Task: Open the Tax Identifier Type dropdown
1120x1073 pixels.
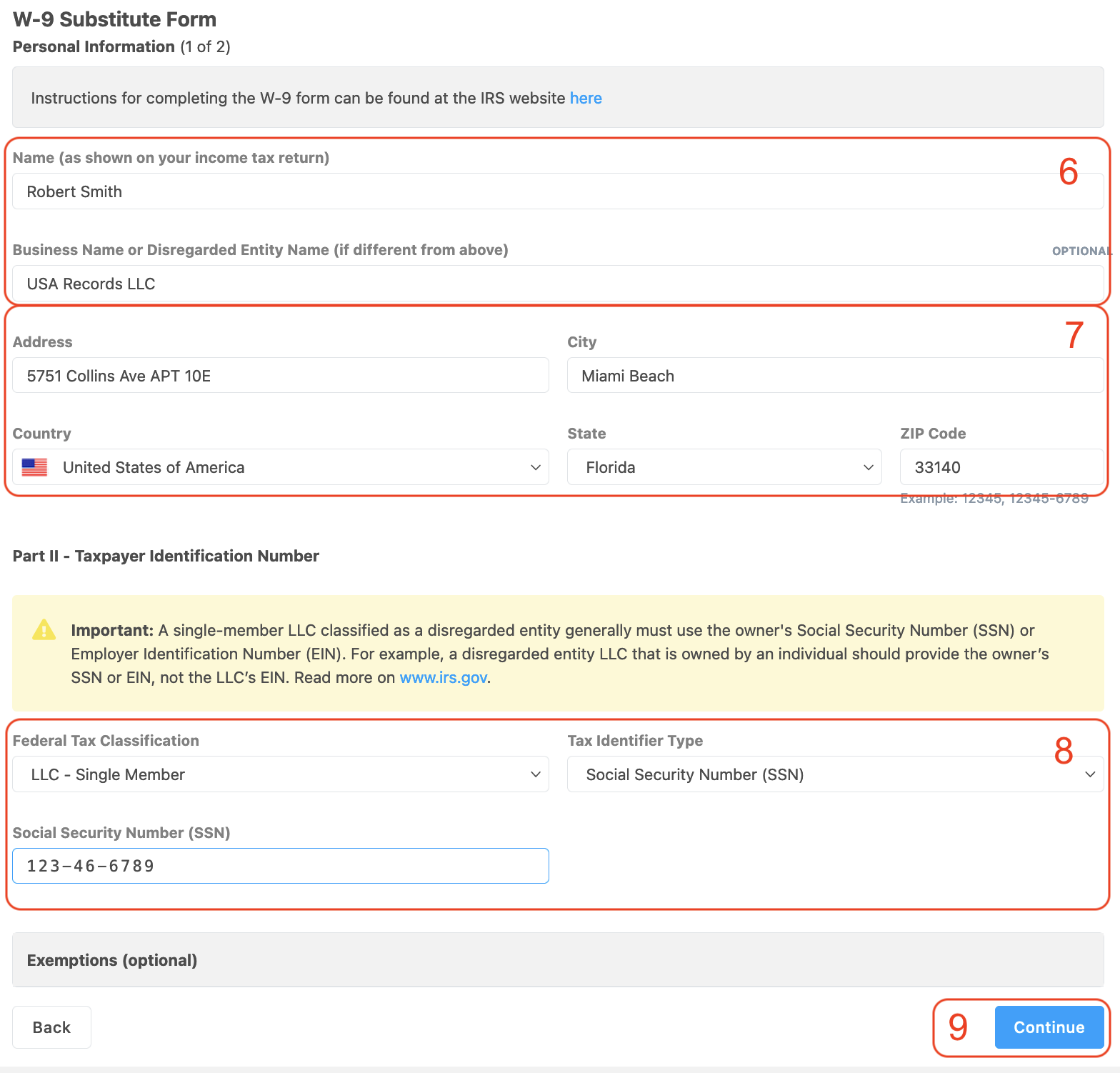Action: pos(834,774)
